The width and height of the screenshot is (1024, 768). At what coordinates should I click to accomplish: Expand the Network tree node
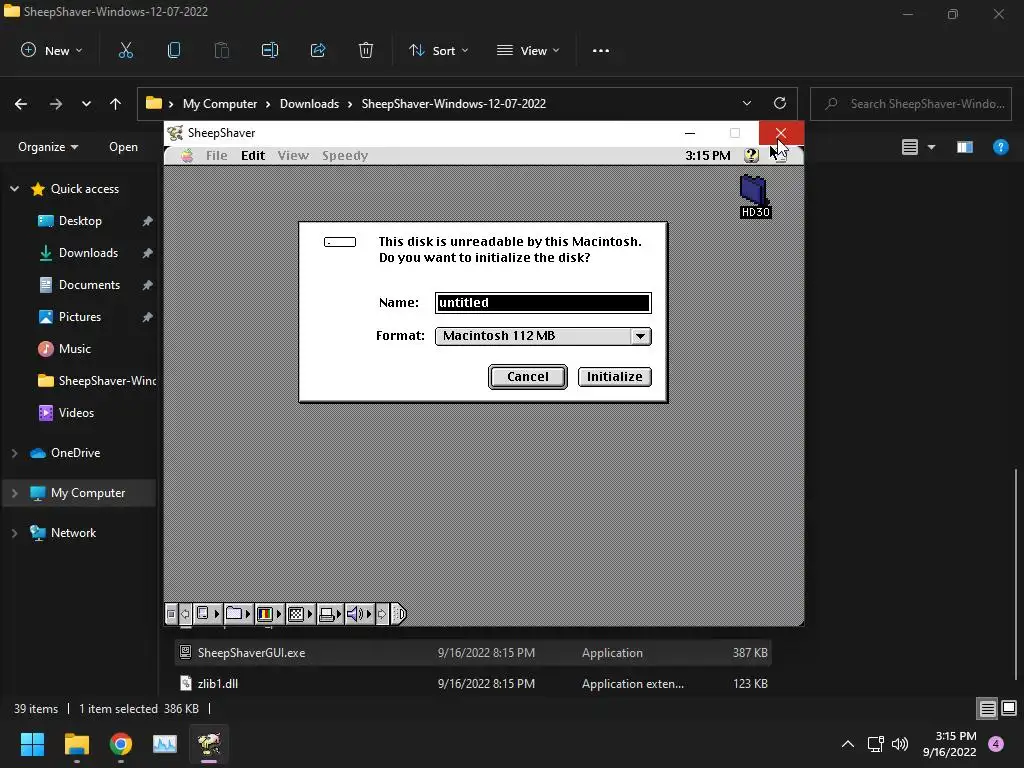pos(14,533)
